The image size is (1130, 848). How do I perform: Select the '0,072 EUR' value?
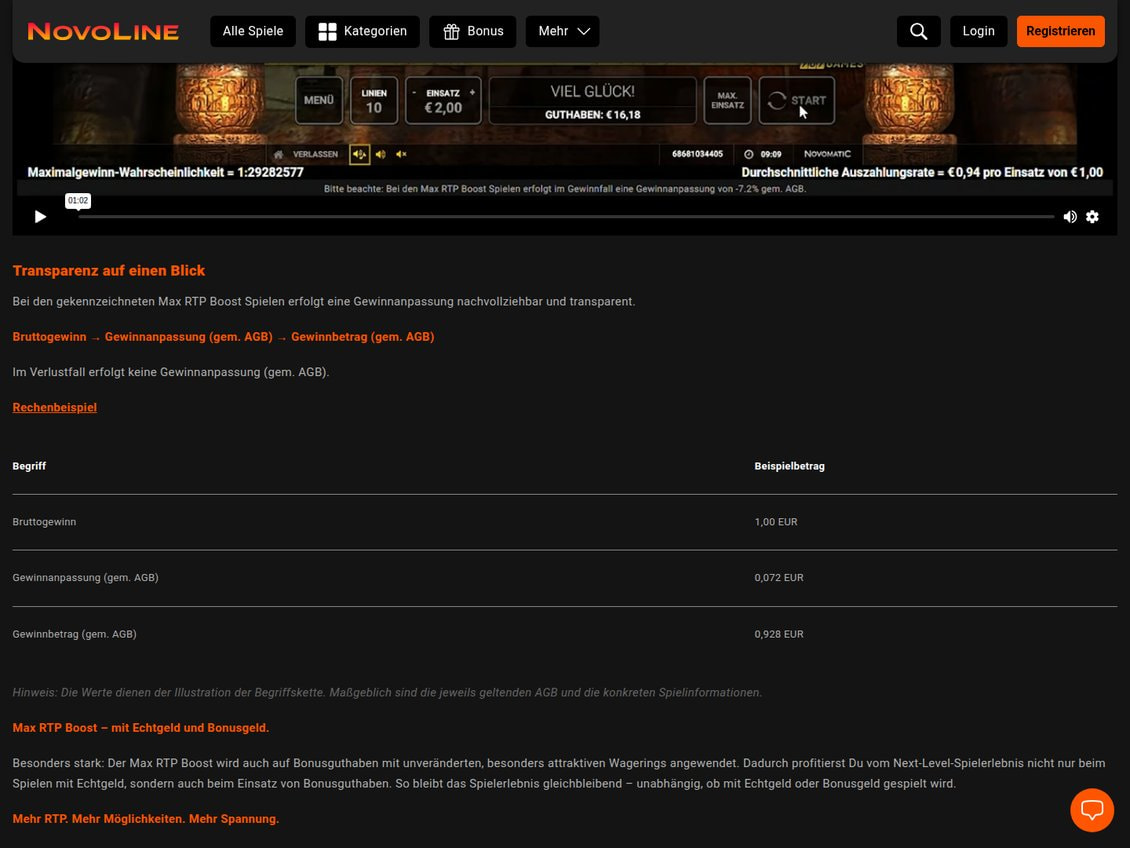point(779,578)
